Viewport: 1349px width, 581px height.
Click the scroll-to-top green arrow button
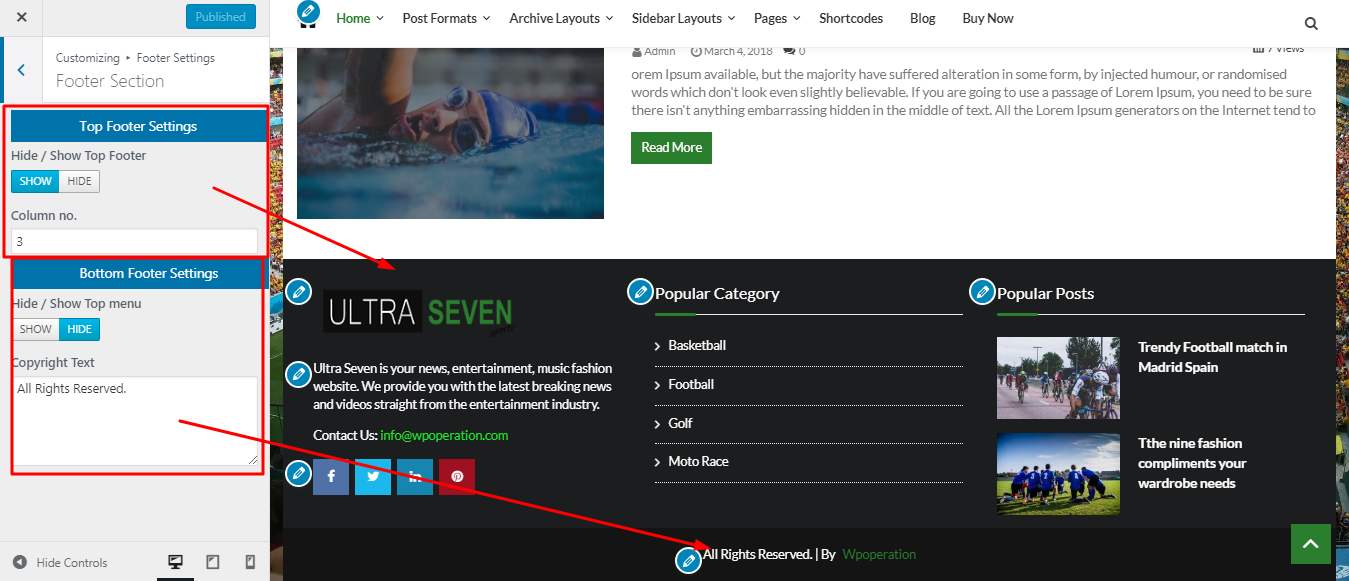pyautogui.click(x=1310, y=543)
